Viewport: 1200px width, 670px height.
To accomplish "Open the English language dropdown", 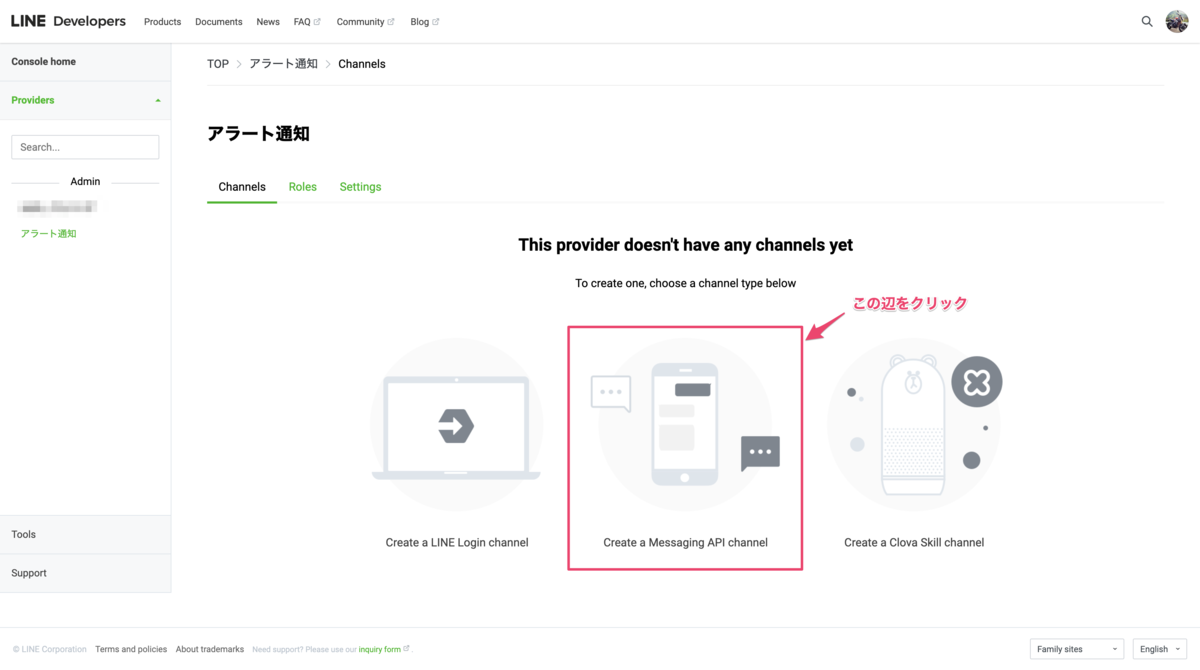I will 1159,649.
